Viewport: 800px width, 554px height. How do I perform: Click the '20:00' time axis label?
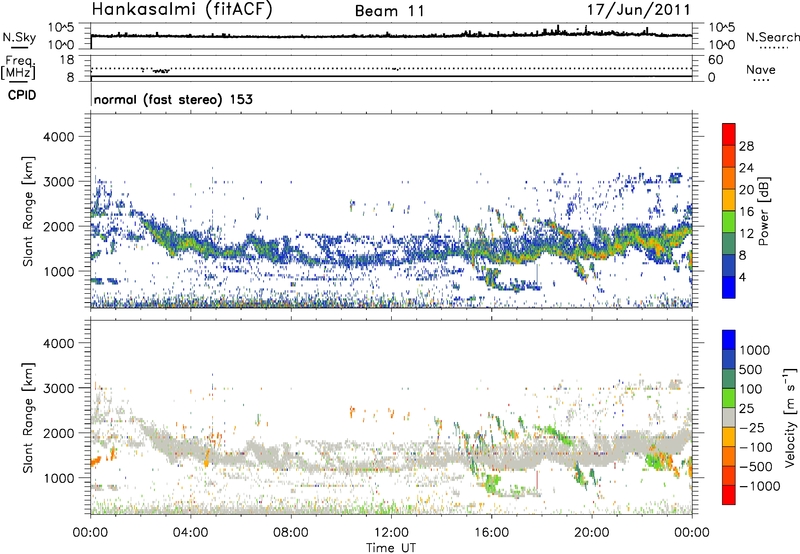(x=592, y=533)
